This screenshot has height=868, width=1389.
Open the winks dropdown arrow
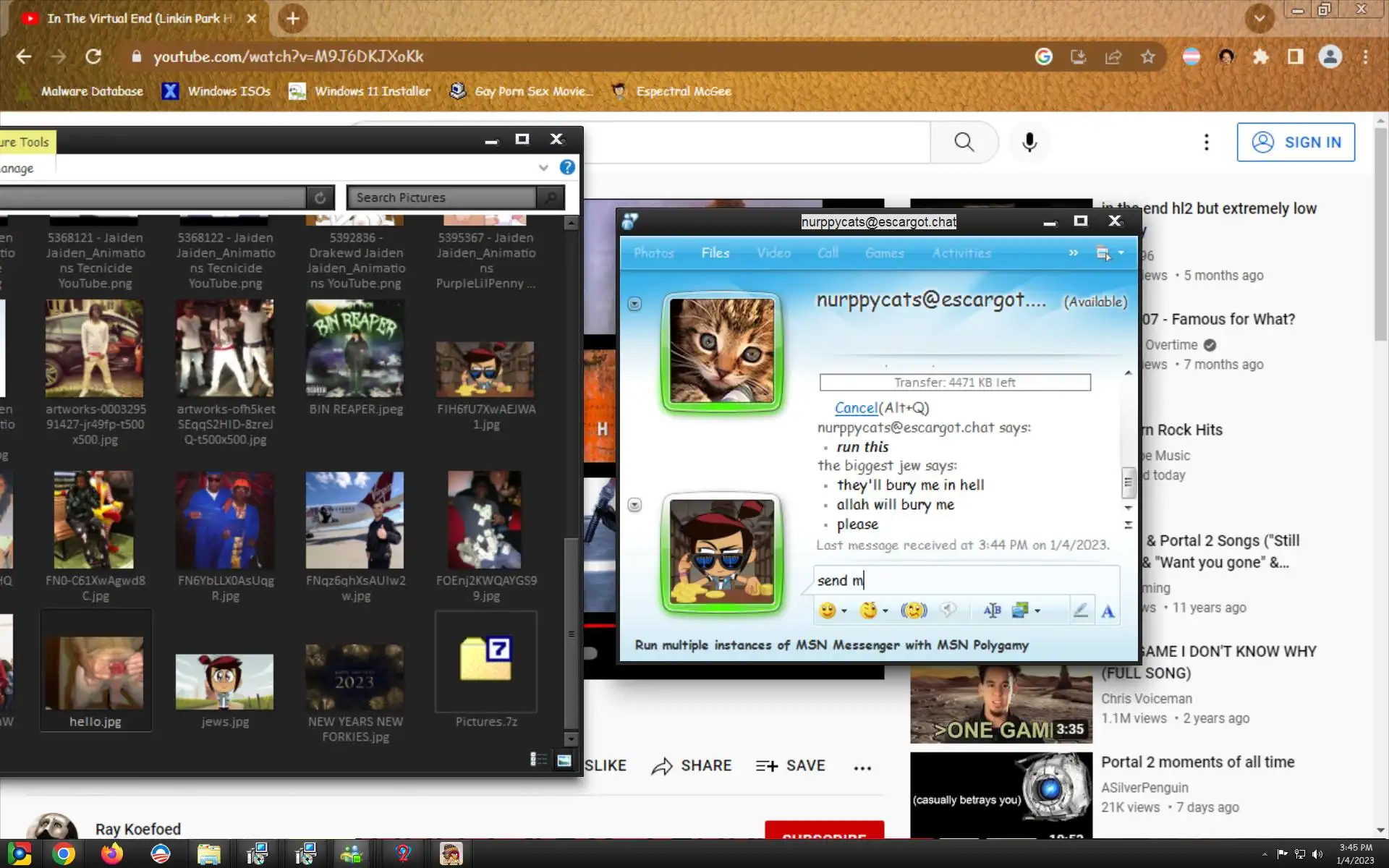885,611
